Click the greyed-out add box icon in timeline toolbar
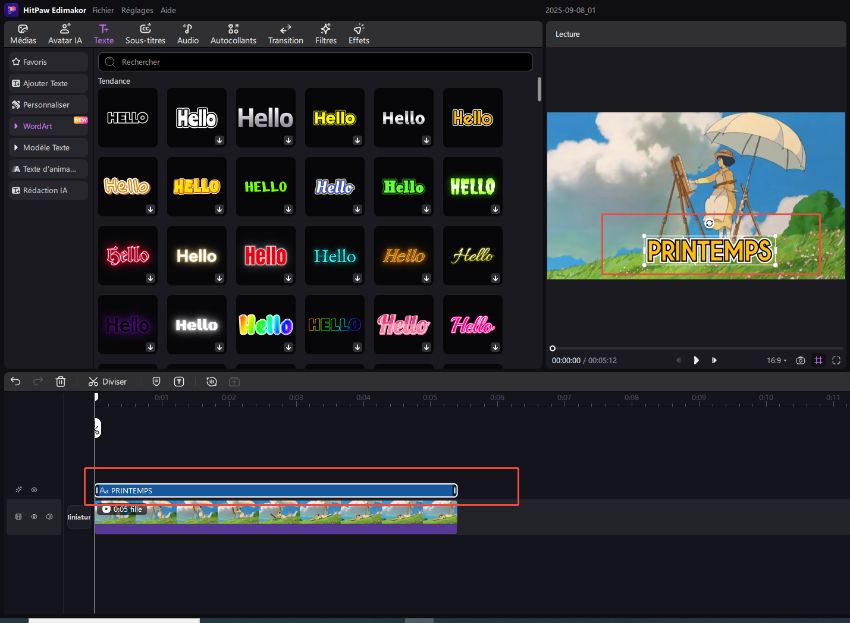Viewport: 850px width, 623px height. pos(234,382)
